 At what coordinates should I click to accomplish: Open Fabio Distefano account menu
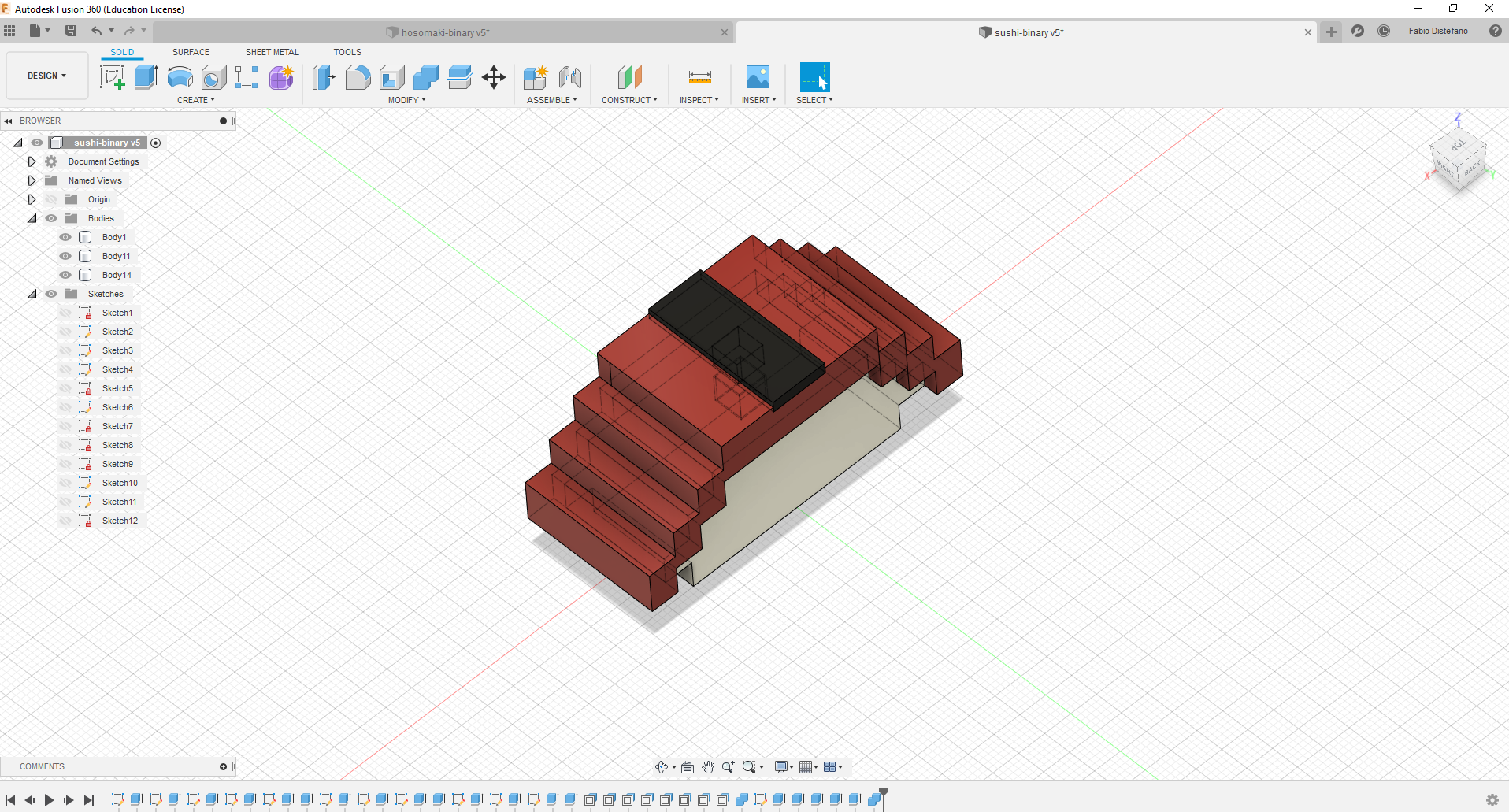1437,32
